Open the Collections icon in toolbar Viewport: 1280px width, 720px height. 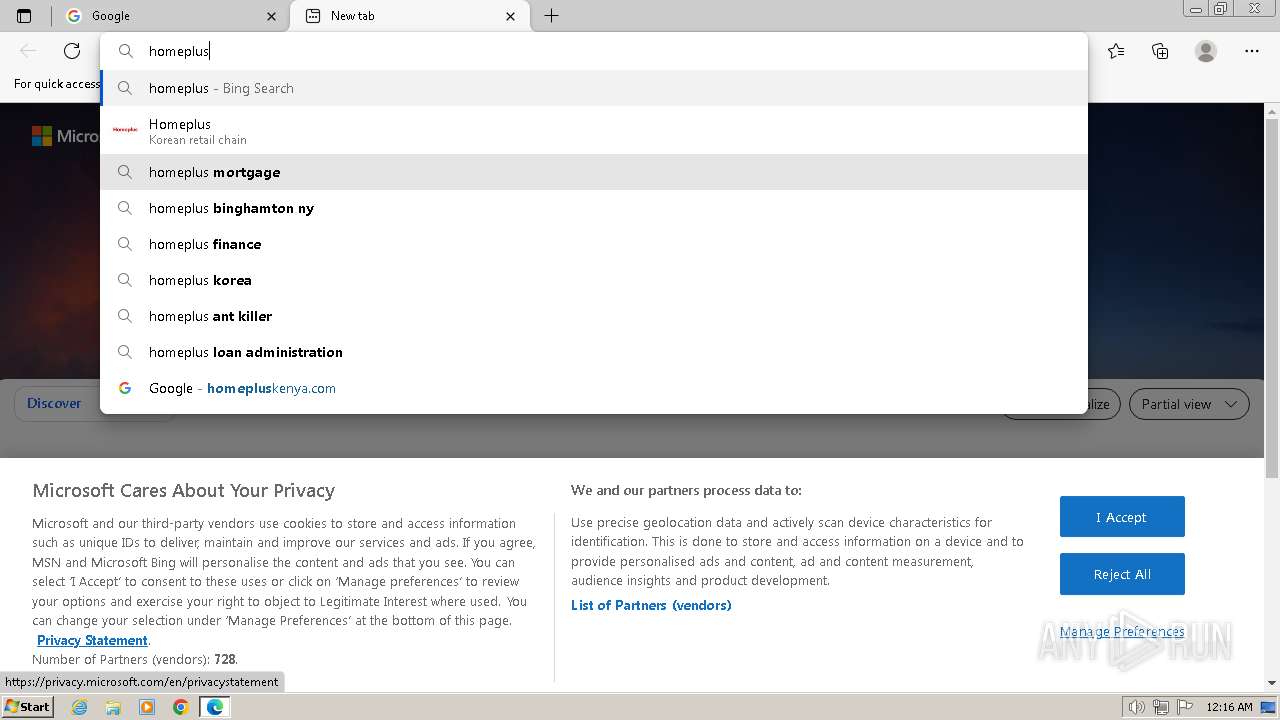pos(1160,51)
